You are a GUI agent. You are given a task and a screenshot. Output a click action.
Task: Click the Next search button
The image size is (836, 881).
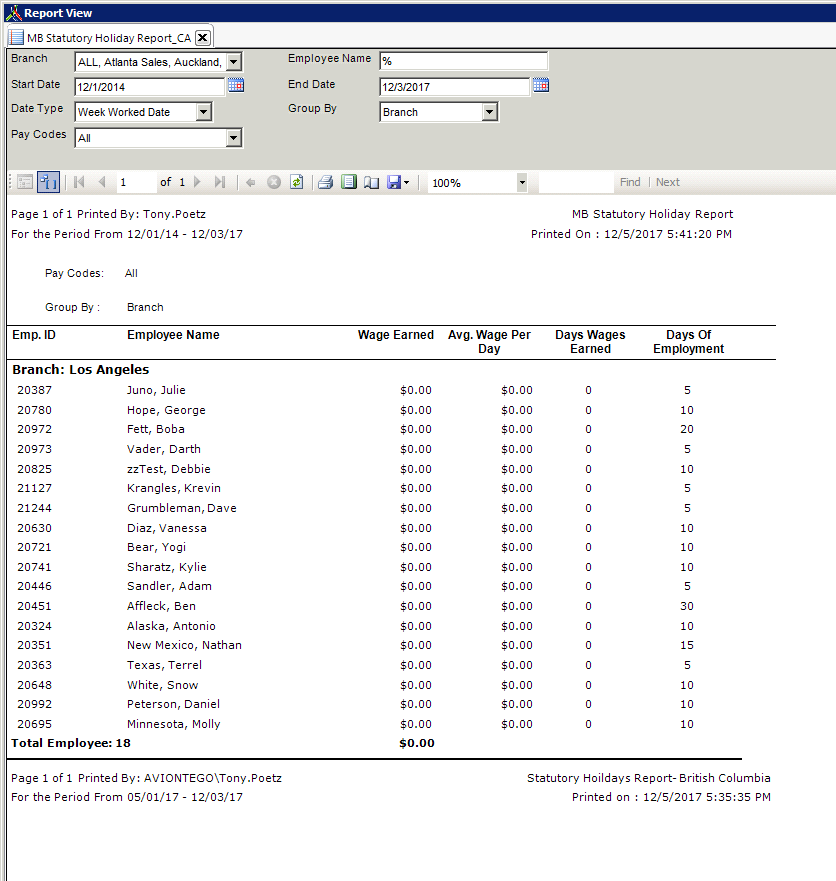pos(667,182)
